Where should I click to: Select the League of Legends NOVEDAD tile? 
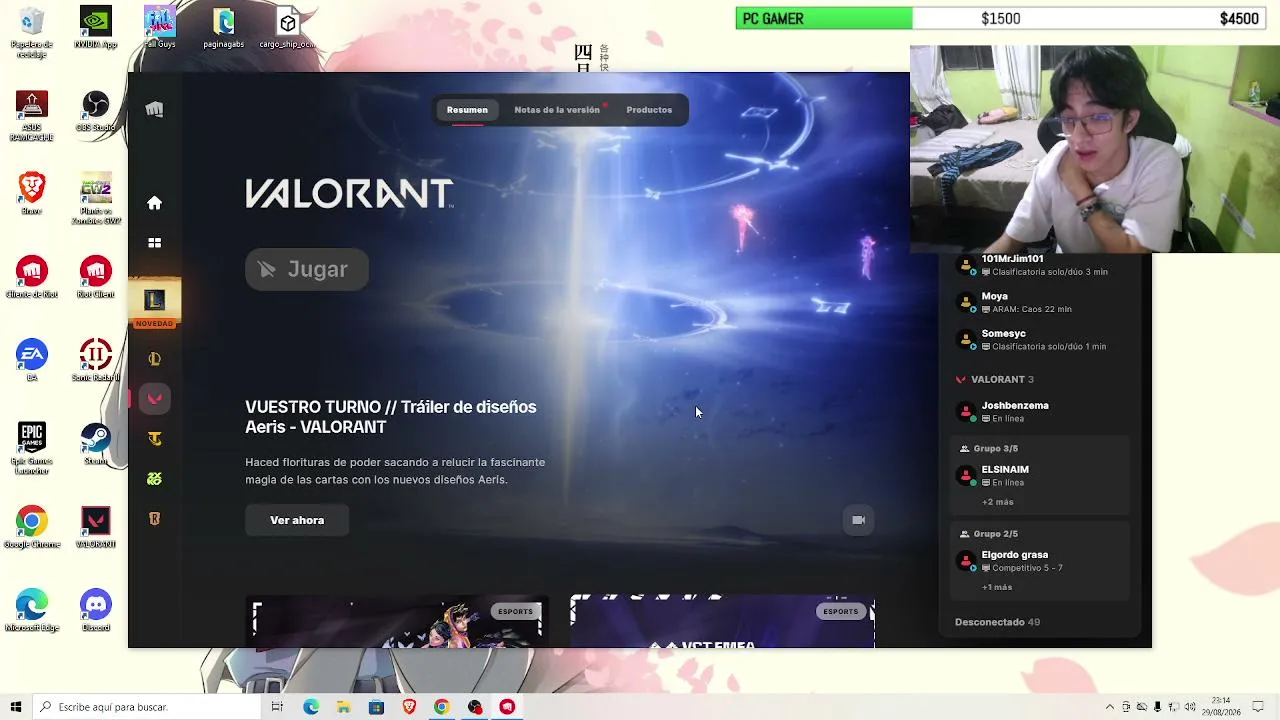[x=154, y=304]
